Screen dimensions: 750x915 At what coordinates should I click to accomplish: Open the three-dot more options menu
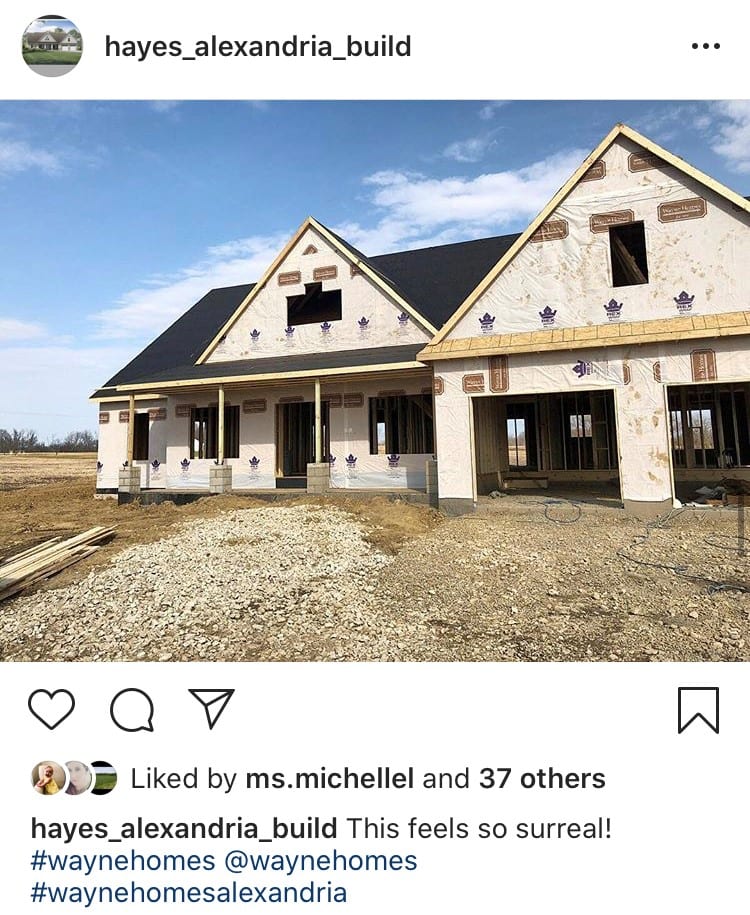pos(706,46)
